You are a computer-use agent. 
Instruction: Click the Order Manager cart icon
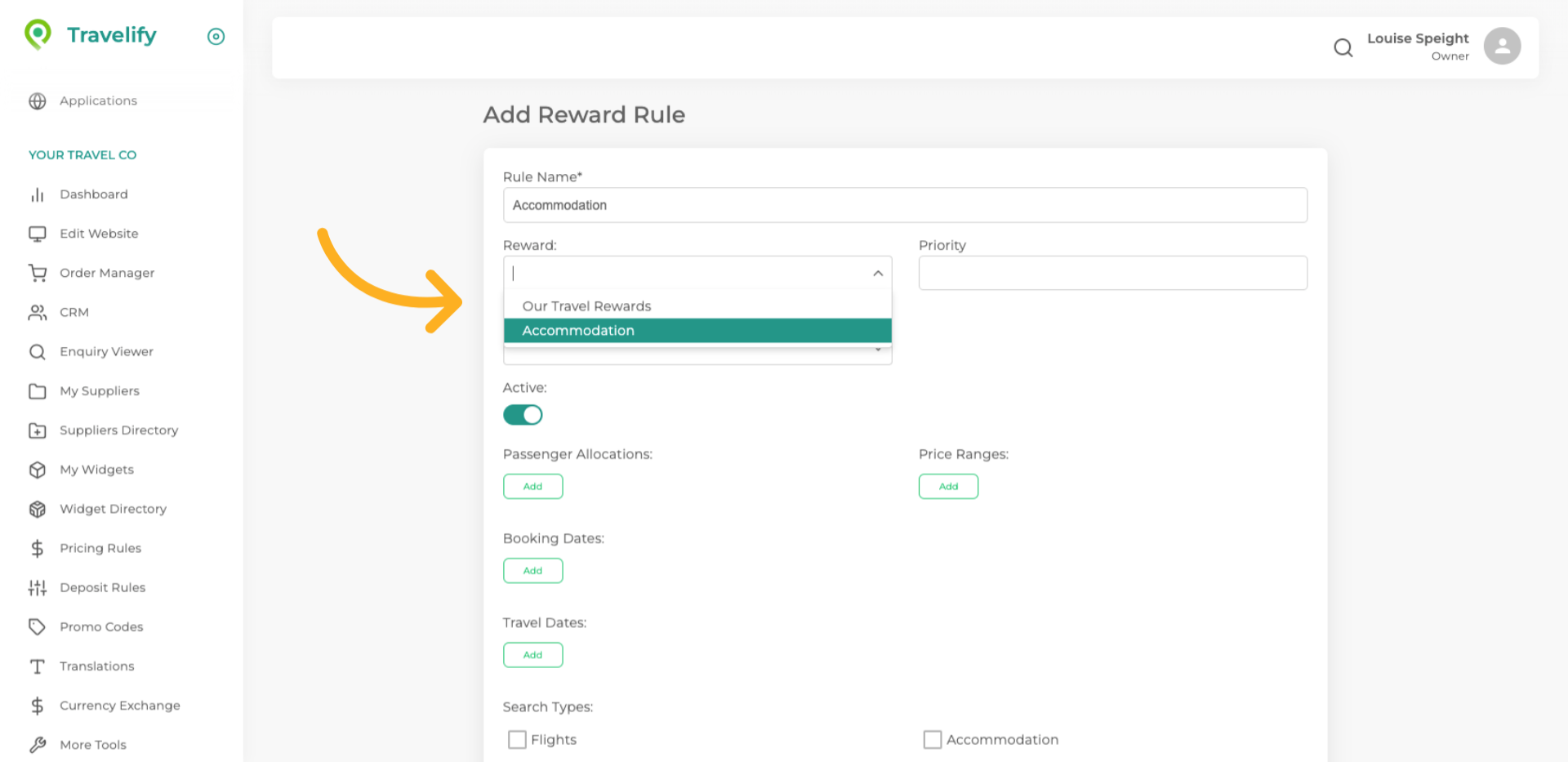[x=38, y=273]
